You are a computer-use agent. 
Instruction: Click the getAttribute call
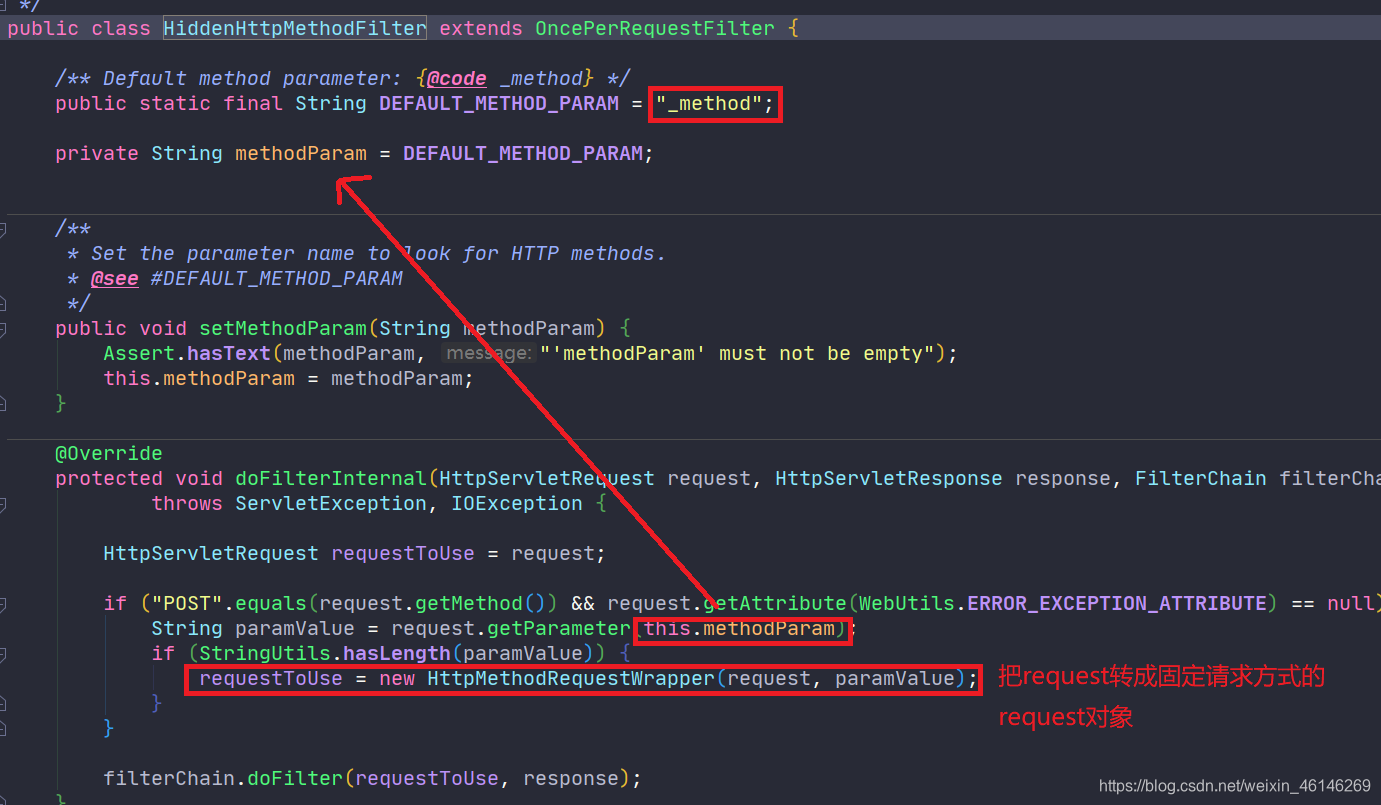pos(775,603)
